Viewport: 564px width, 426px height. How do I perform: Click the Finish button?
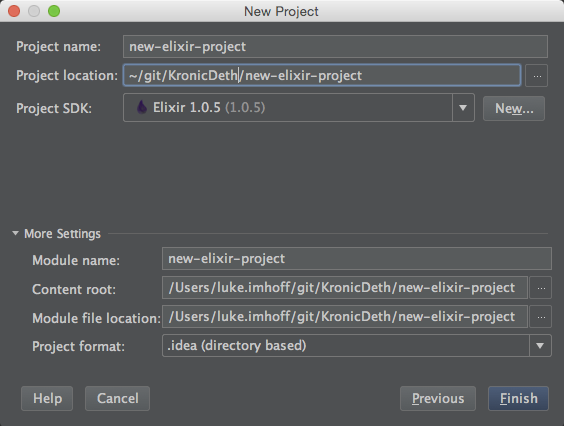(518, 398)
